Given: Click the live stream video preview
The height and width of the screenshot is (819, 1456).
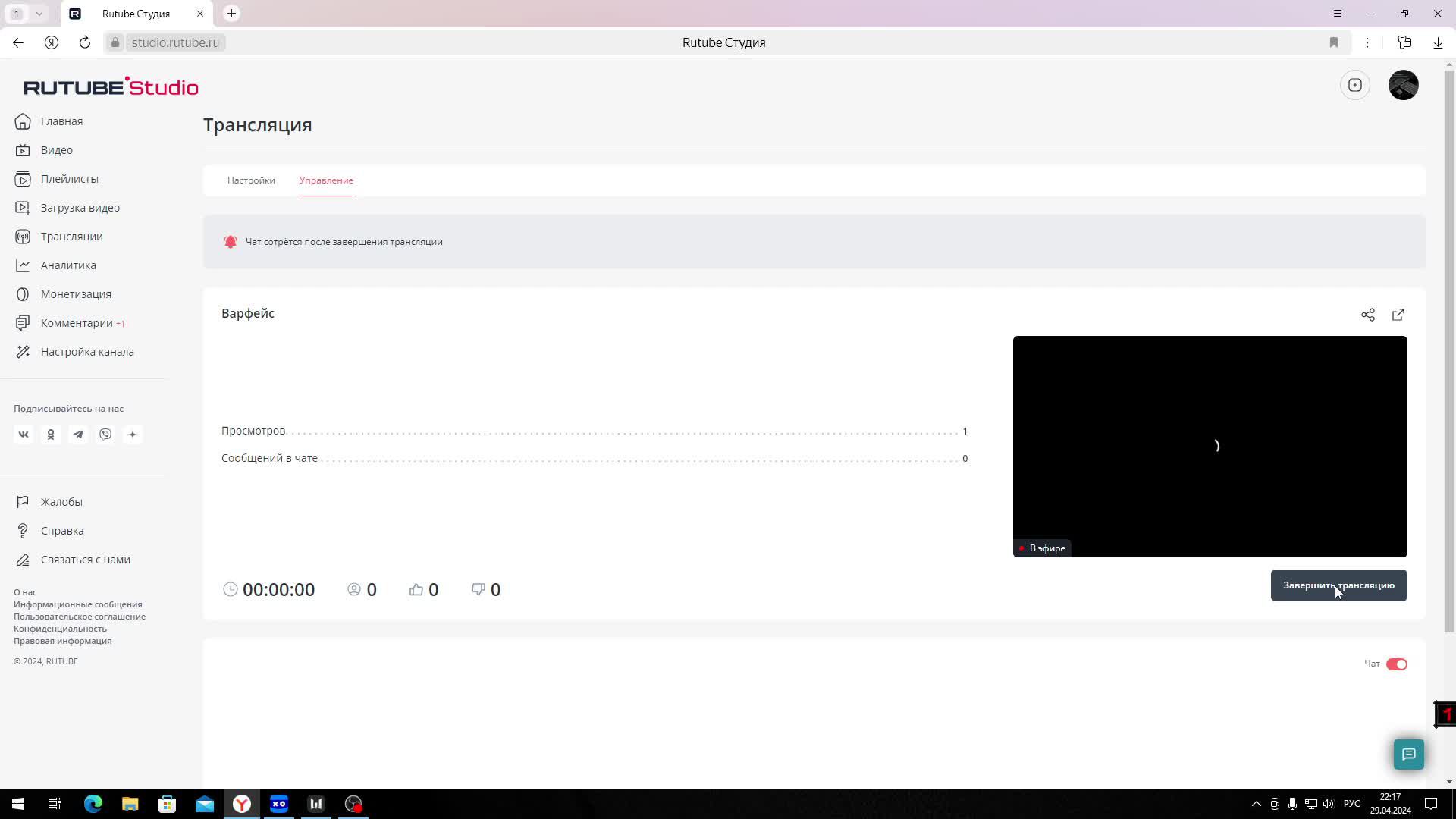Looking at the screenshot, I should [x=1210, y=447].
